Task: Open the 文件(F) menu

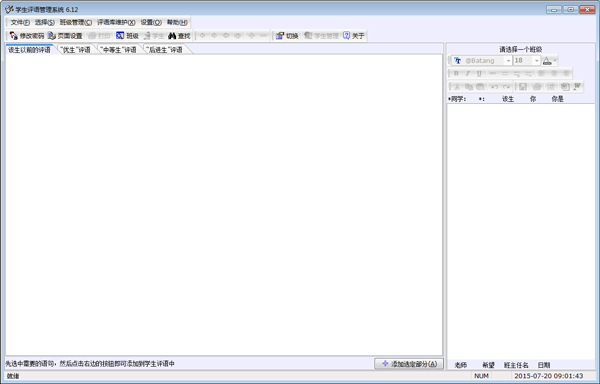Action: tap(20, 22)
